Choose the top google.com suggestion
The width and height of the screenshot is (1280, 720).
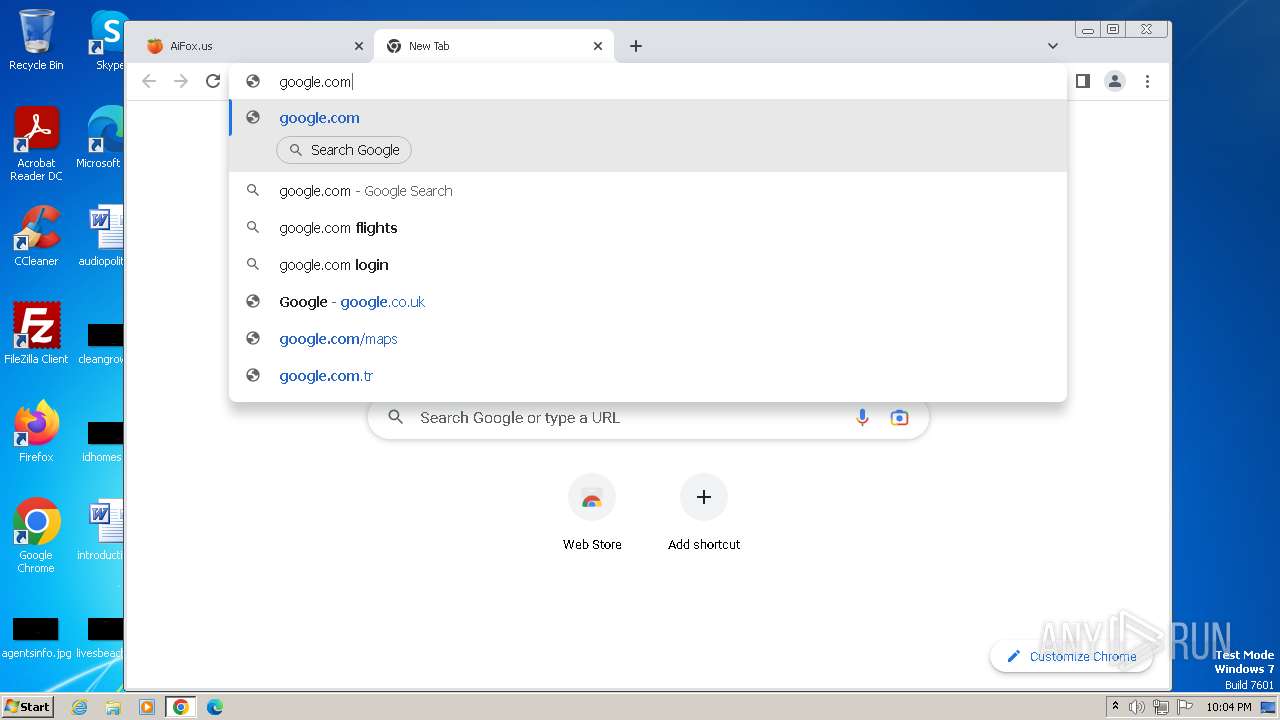click(648, 117)
